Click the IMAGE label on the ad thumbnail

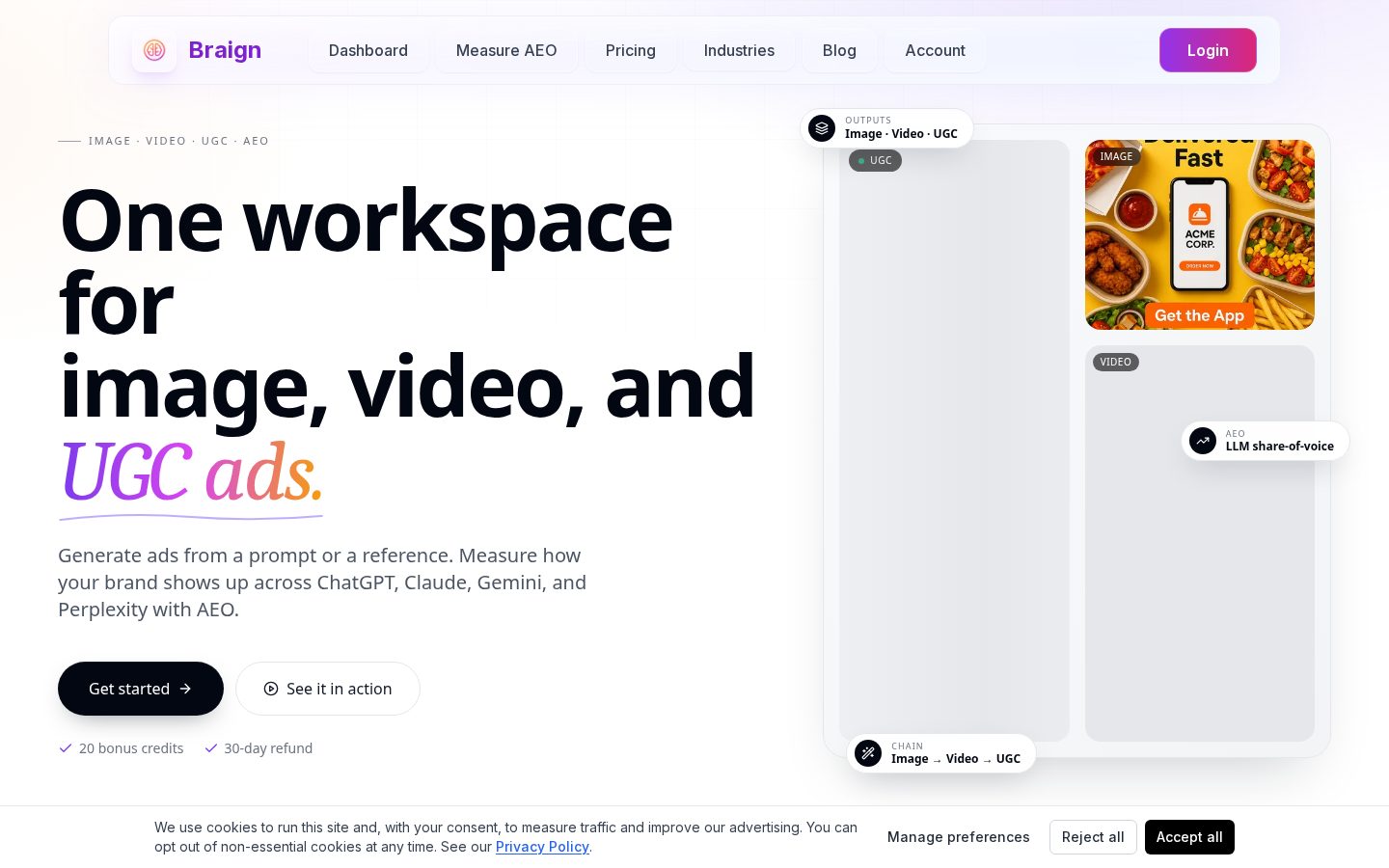point(1116,156)
